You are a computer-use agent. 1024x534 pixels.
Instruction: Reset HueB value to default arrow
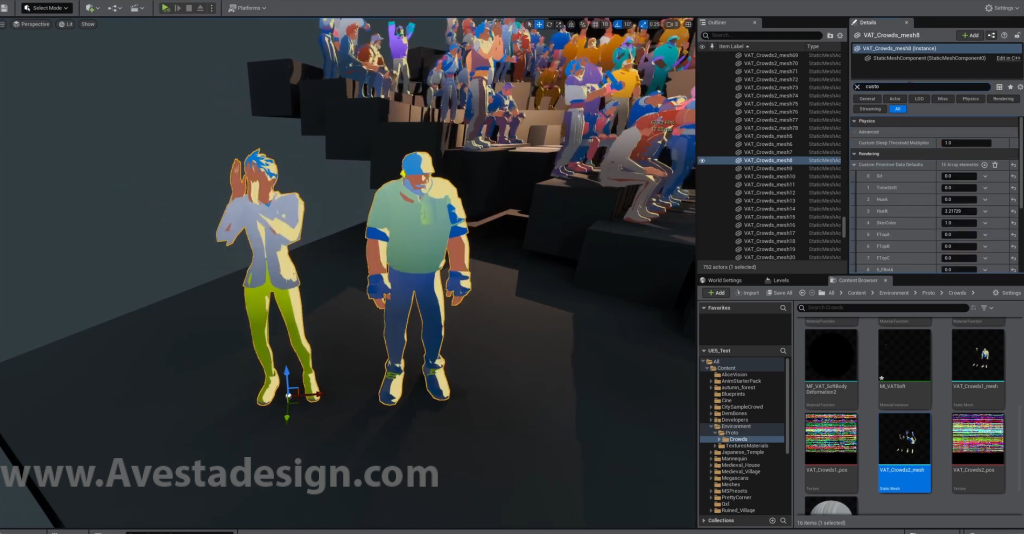point(1014,212)
